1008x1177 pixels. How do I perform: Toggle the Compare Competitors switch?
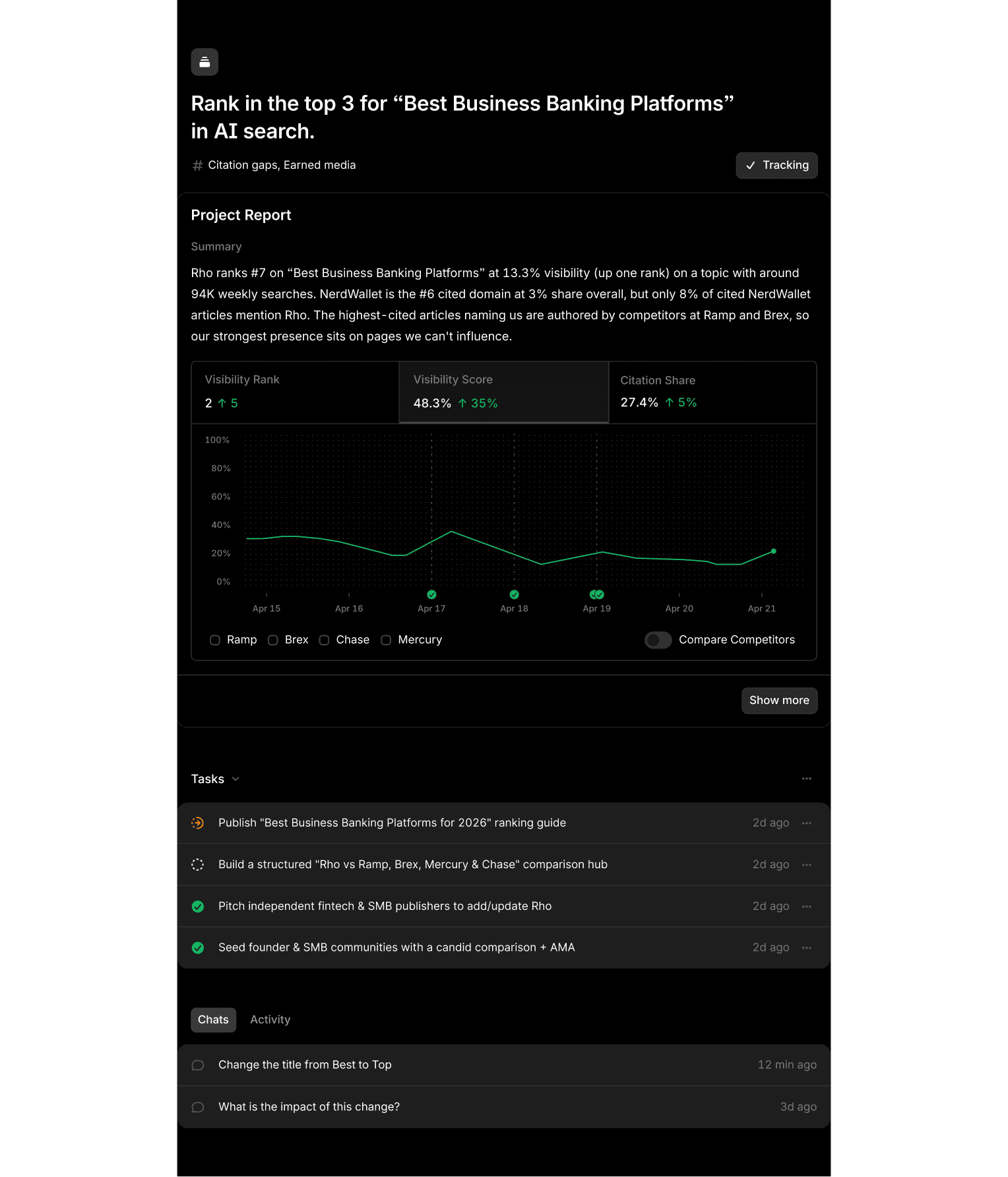tap(658, 640)
